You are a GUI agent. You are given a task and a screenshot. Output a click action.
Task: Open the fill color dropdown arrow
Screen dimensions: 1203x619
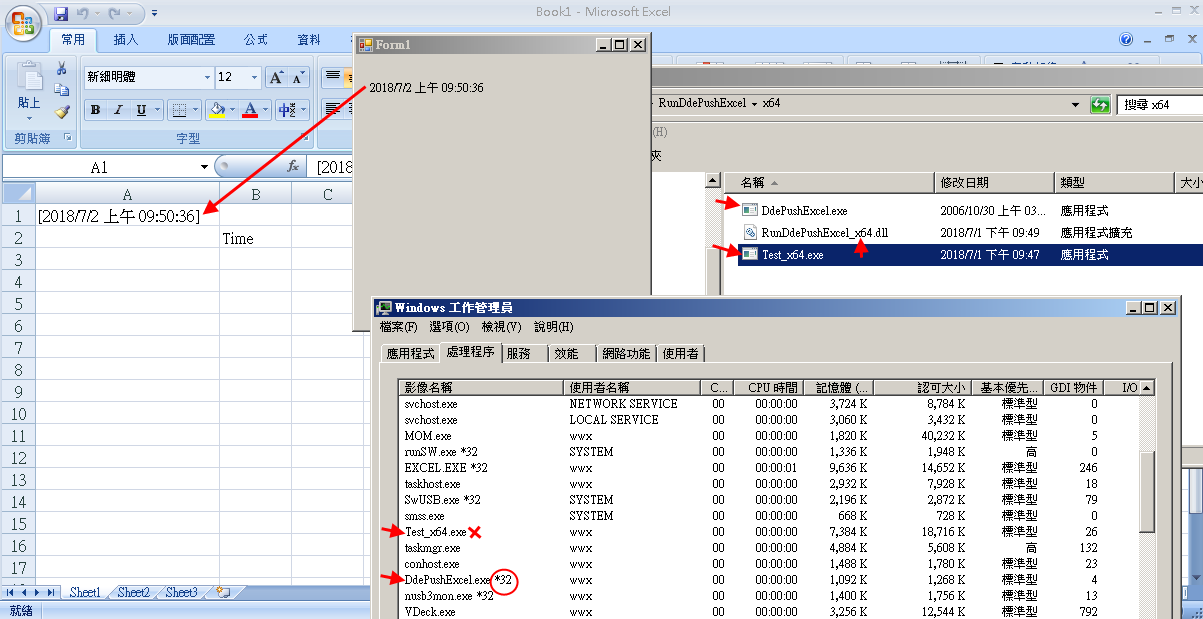pos(233,110)
